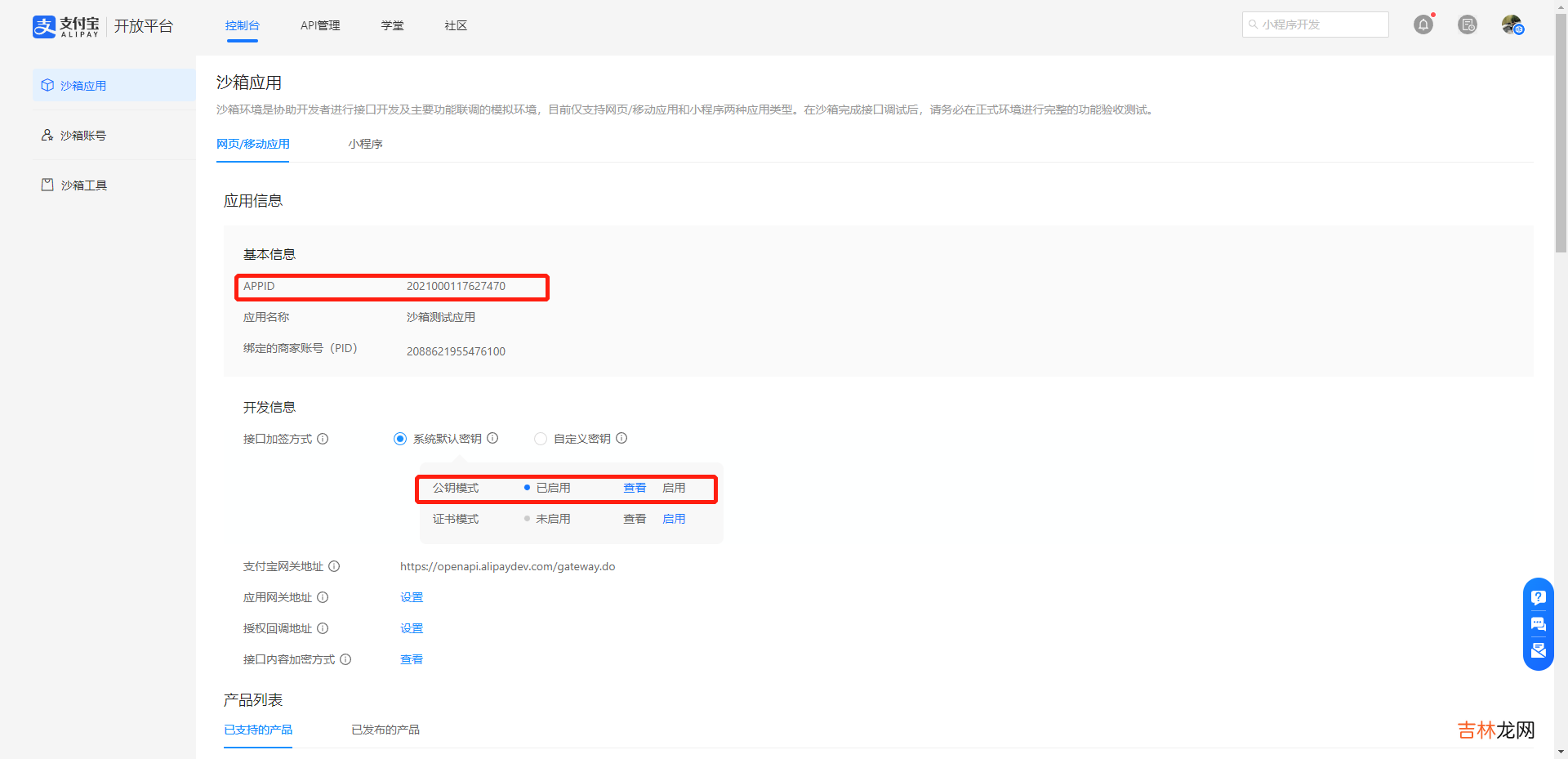Switch to the 已发布的产品 tab
Screen dimensions: 1568x759
click(385, 730)
